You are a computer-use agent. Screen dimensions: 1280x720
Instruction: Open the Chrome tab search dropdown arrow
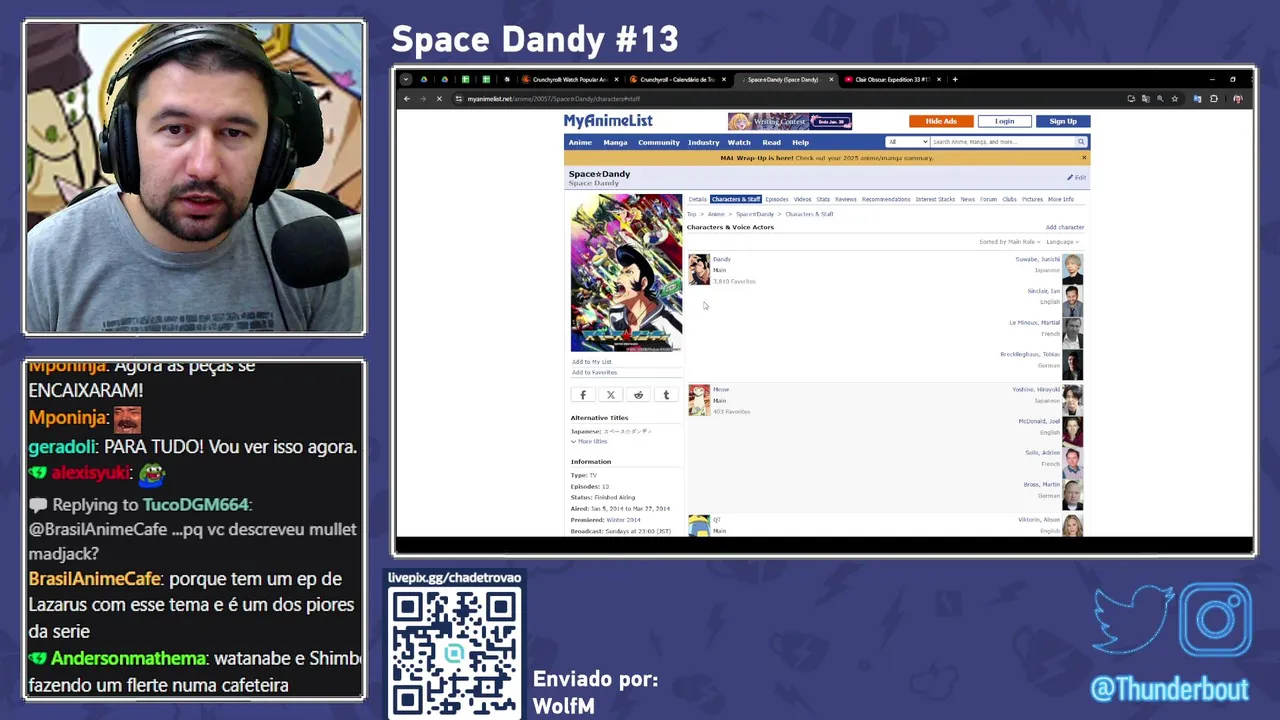[406, 79]
